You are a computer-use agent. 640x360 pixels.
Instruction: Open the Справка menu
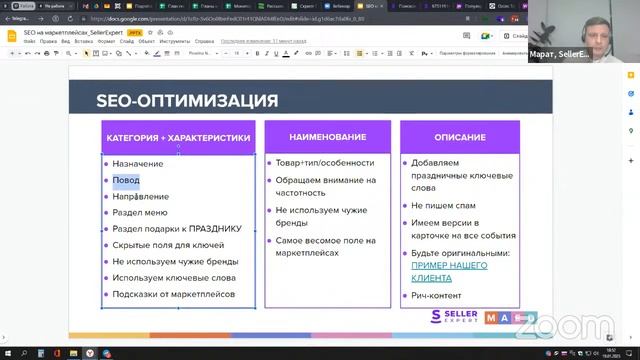(204, 41)
